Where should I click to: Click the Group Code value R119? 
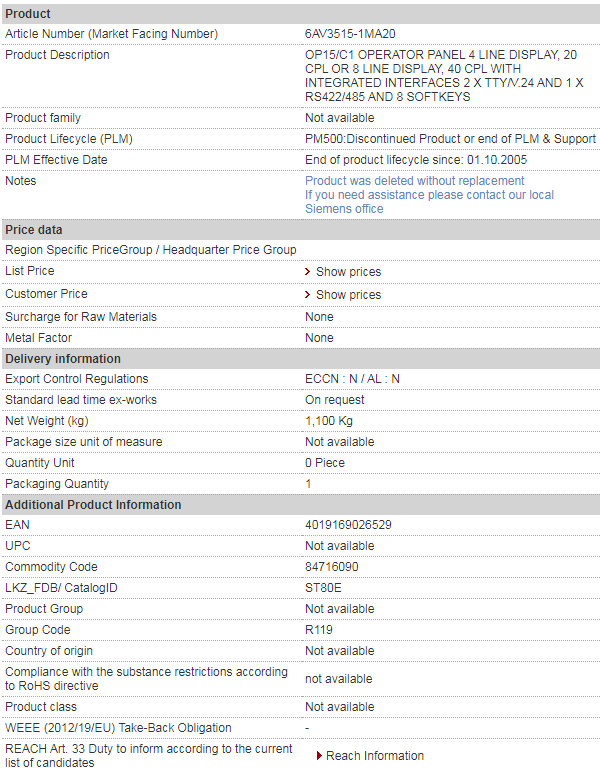pyautogui.click(x=319, y=630)
